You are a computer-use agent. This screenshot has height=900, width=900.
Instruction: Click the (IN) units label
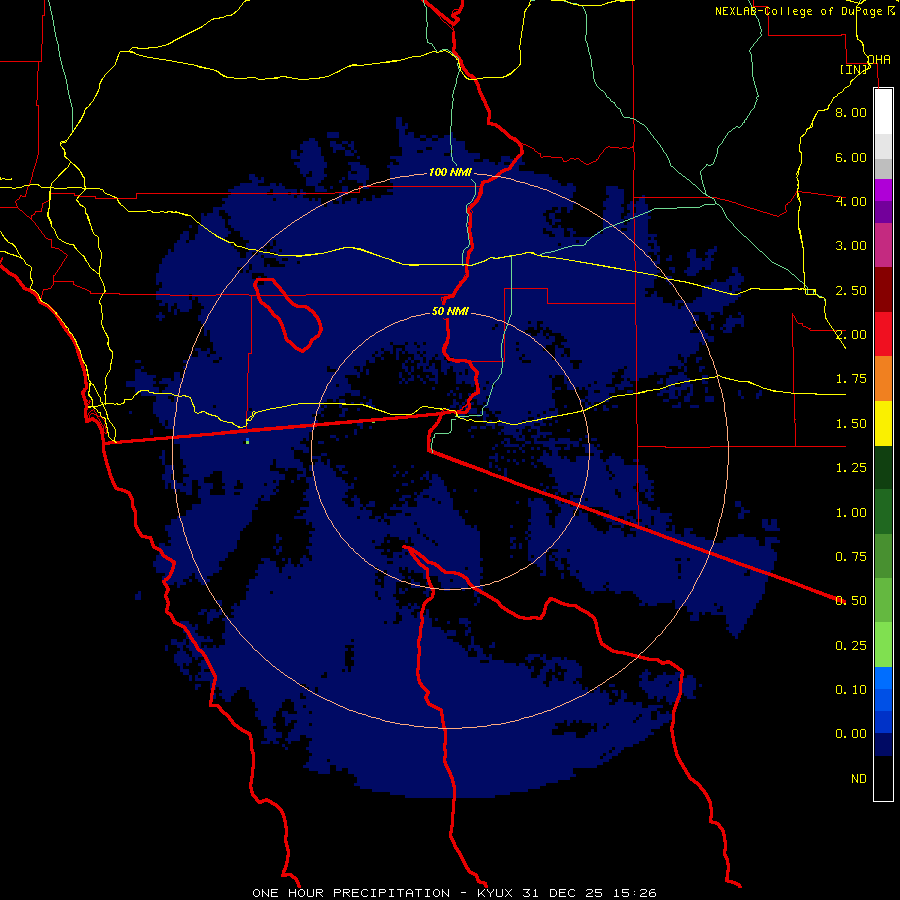854,70
